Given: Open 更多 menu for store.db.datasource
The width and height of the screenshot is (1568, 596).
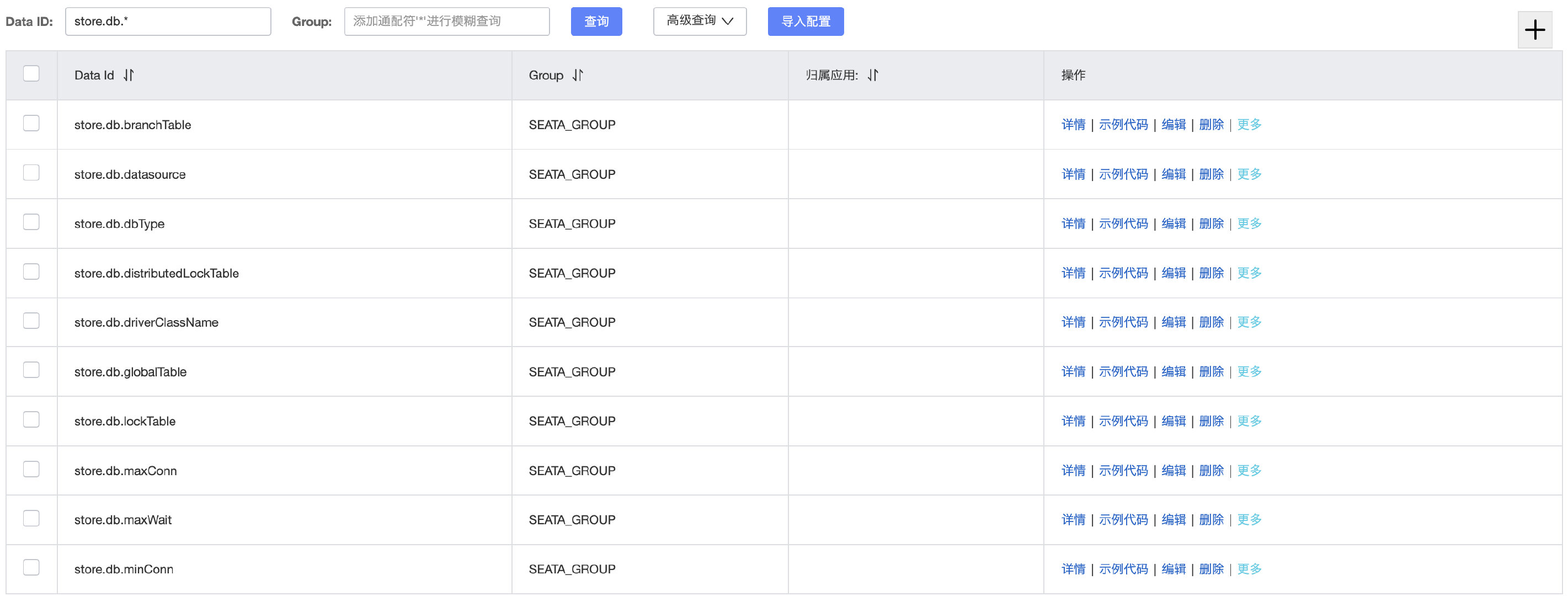Looking at the screenshot, I should click(1249, 174).
